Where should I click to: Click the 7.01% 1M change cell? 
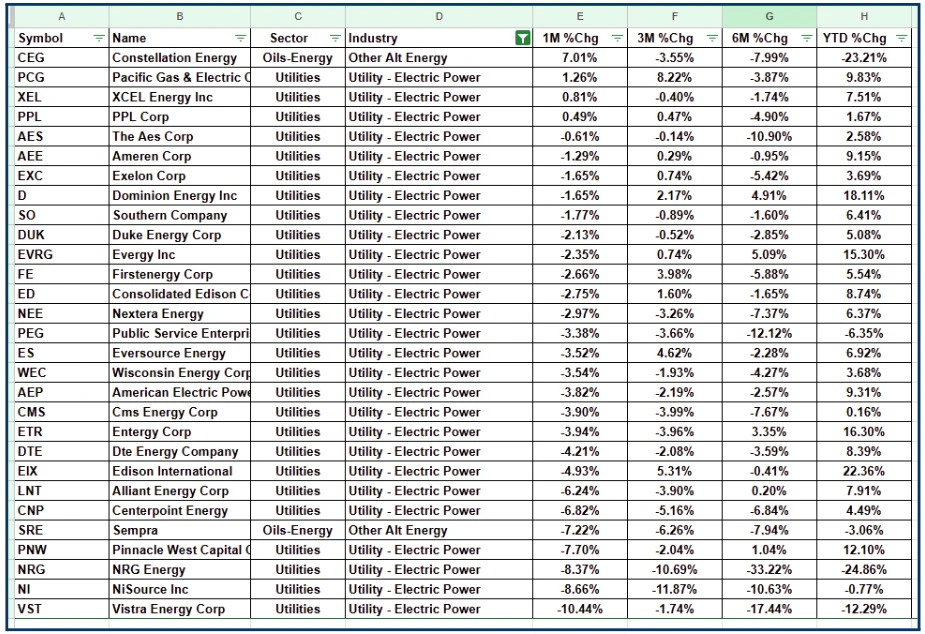[x=580, y=58]
